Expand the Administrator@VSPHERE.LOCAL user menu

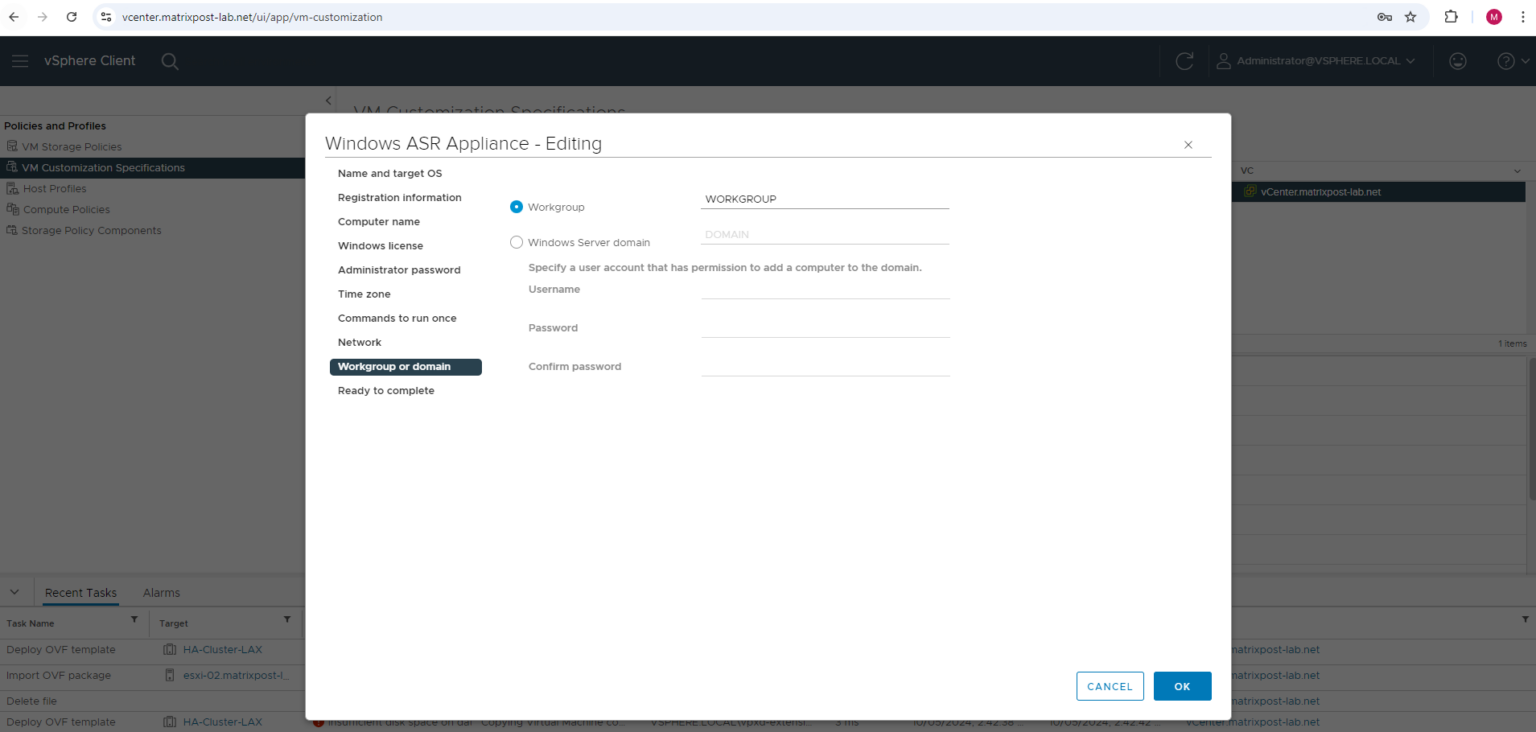(x=1315, y=60)
